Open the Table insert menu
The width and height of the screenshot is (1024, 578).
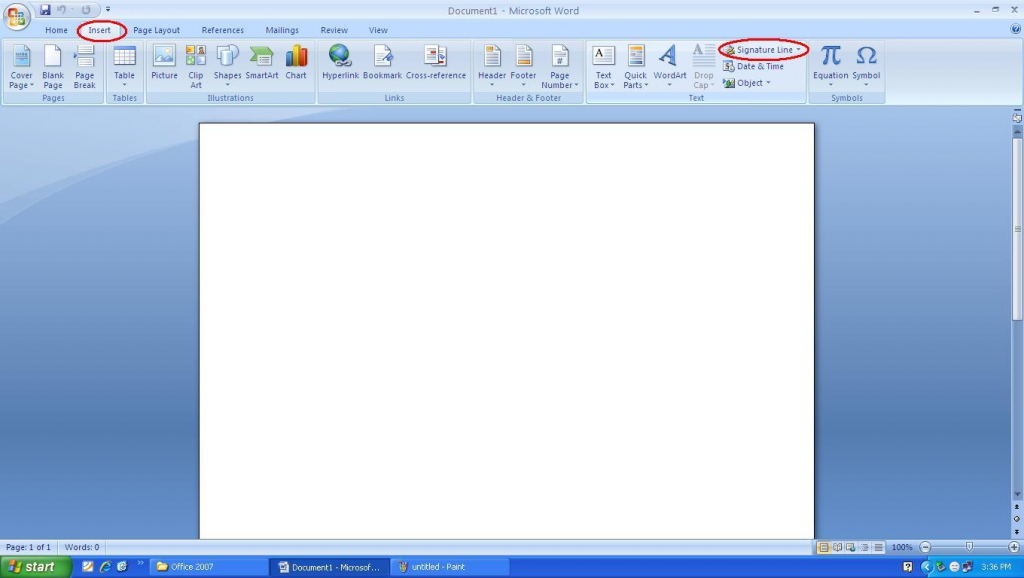(124, 67)
